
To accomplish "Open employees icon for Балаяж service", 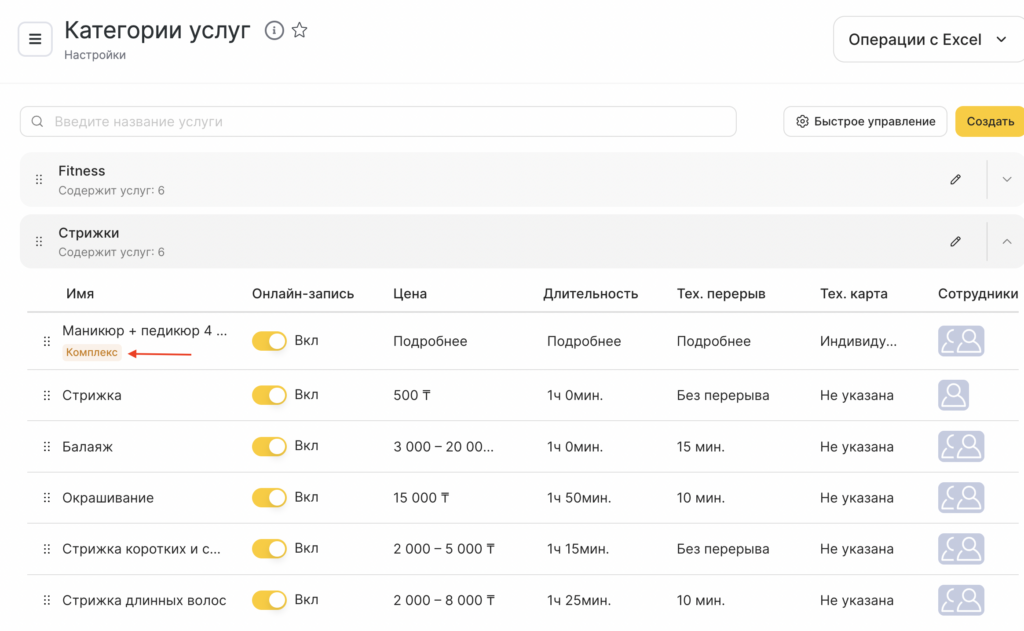I will click(x=960, y=447).
